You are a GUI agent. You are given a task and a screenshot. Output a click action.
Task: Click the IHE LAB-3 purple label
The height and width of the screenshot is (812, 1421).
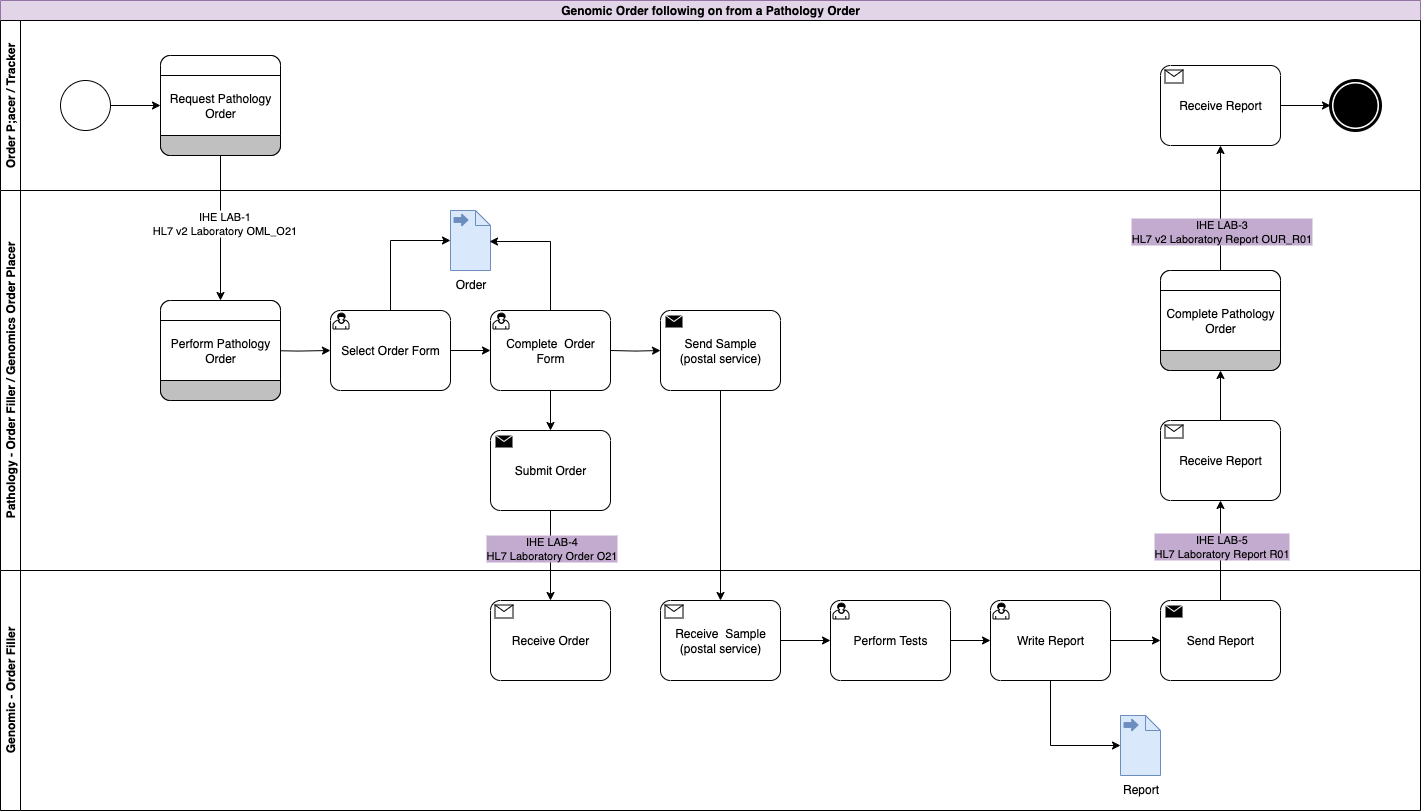pyautogui.click(x=1221, y=232)
